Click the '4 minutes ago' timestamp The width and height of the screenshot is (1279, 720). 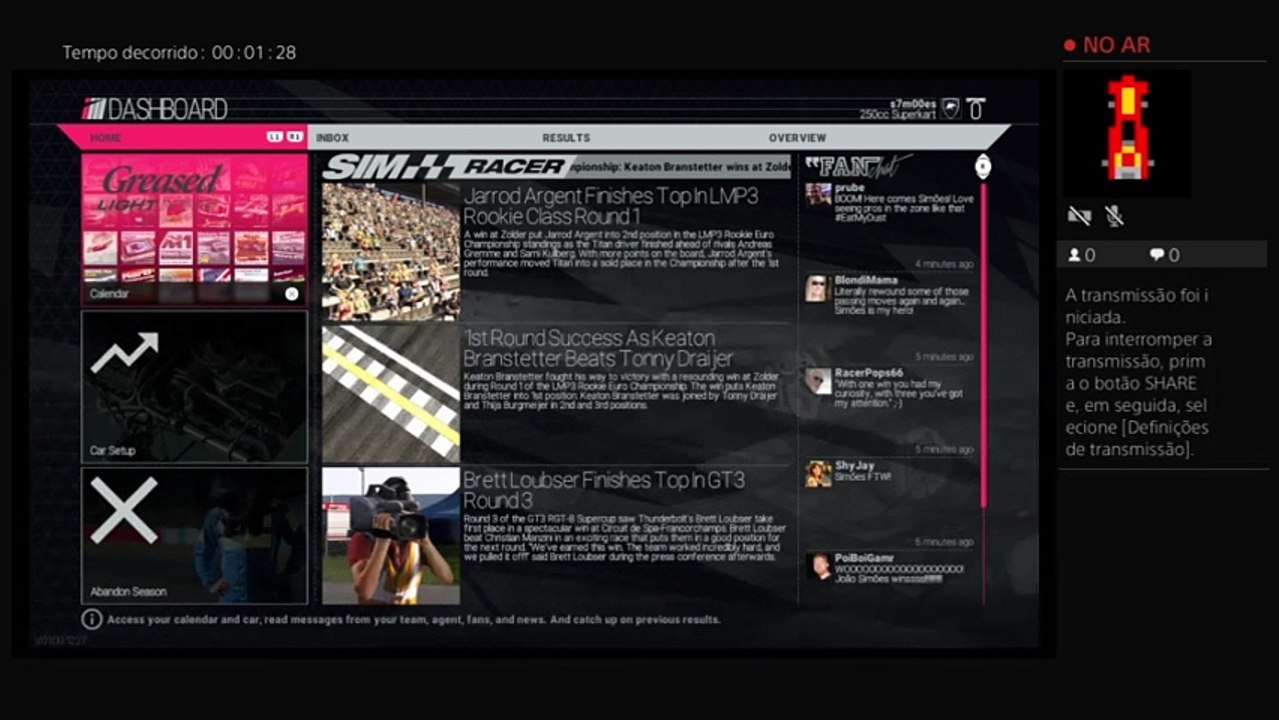point(944,264)
